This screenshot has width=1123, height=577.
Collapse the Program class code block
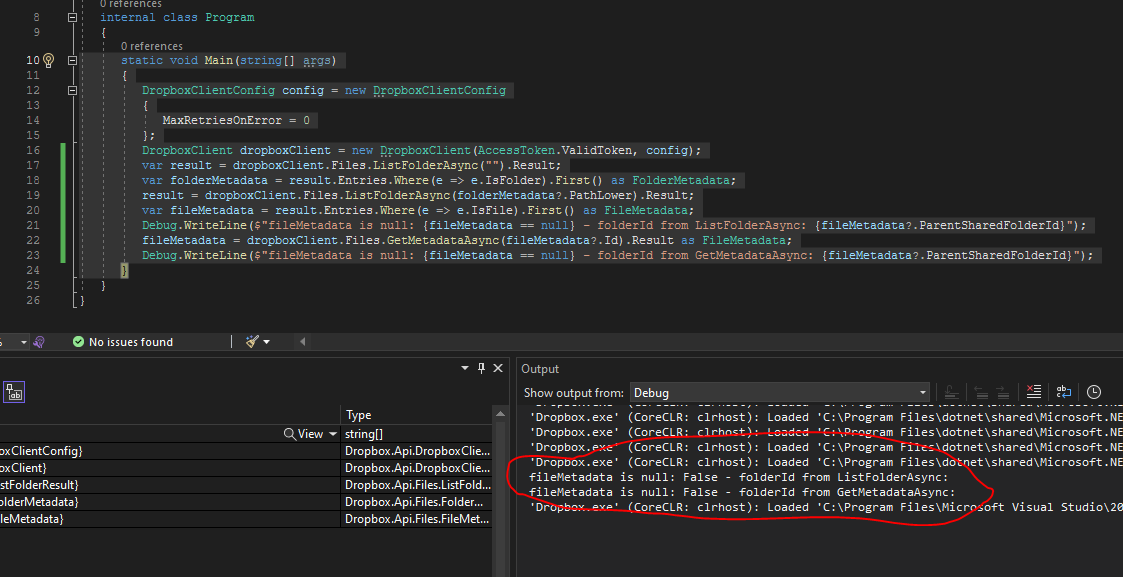[x=72, y=18]
